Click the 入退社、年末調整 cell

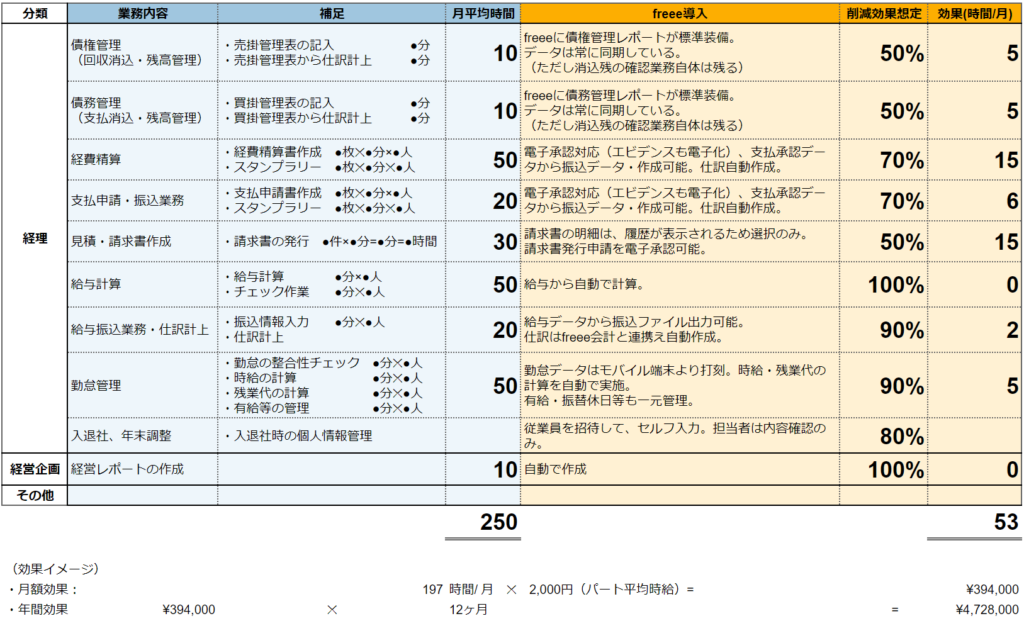[142, 436]
